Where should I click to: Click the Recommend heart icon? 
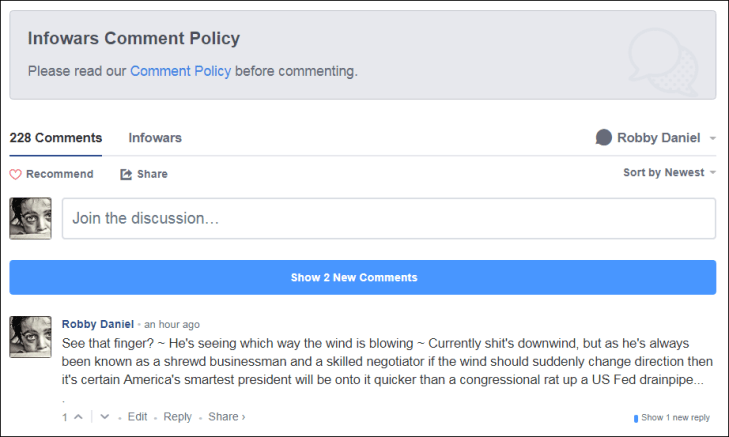(x=15, y=174)
